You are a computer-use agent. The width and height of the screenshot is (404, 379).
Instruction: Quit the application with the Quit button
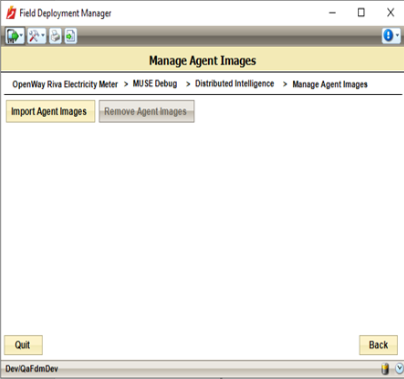pyautogui.click(x=23, y=345)
